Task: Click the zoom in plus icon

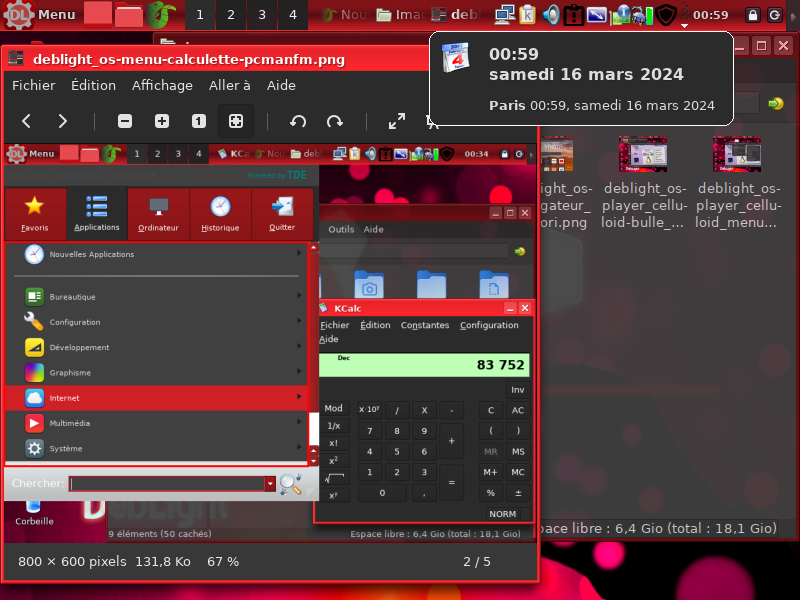Action: click(162, 121)
